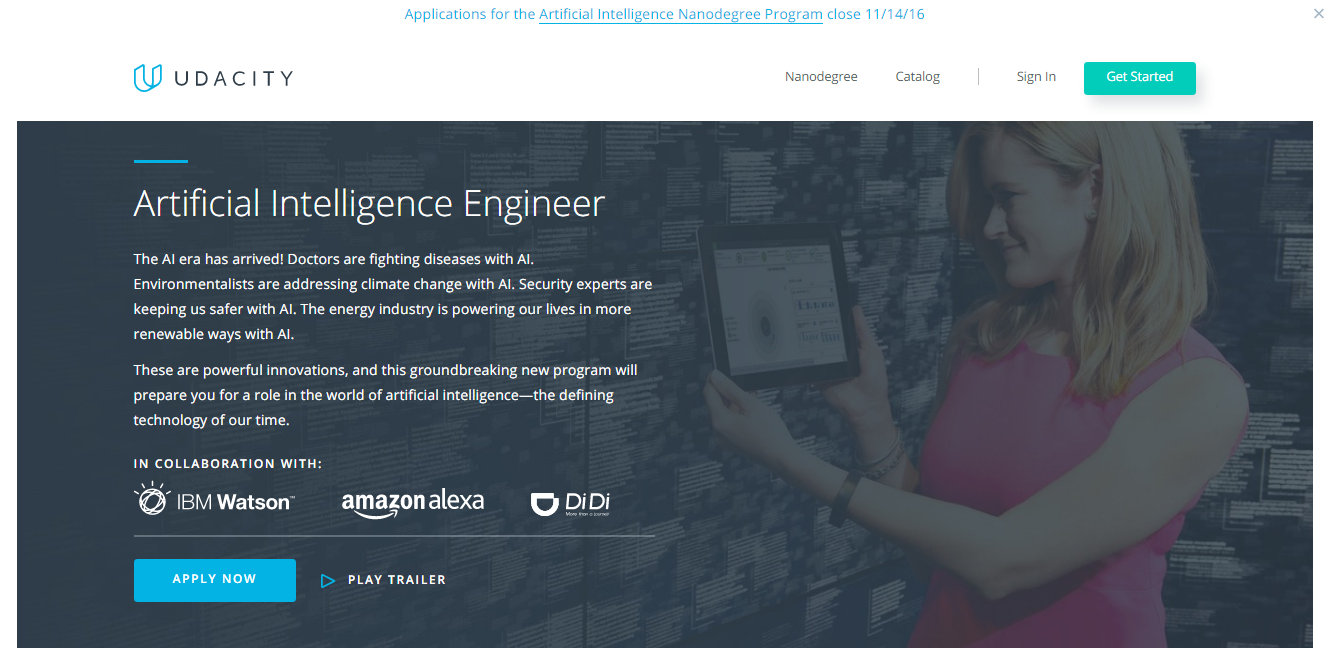
Task: Click the Sign In link
Action: click(1036, 77)
